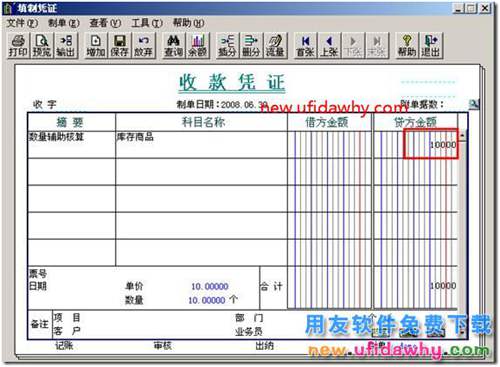Discard changes with 放弃 icon
Viewport: 500px width, 367px height.
[143, 46]
